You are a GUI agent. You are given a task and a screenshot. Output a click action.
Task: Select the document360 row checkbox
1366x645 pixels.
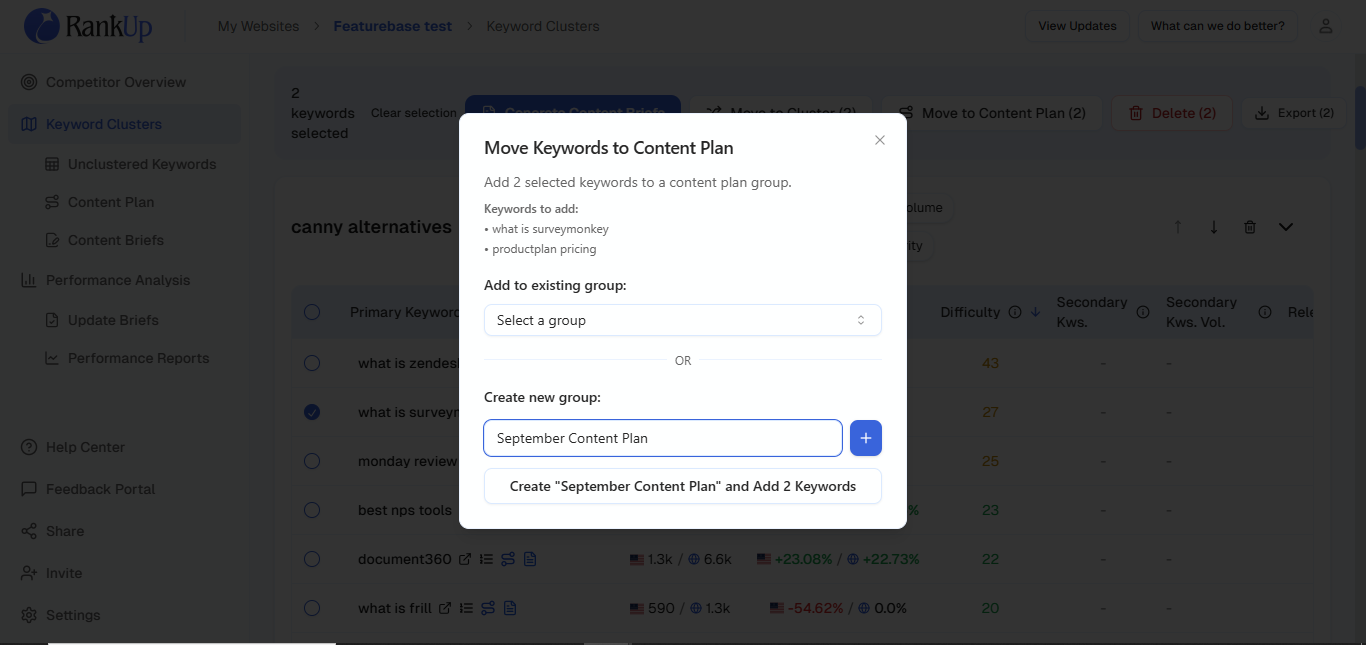pyautogui.click(x=312, y=559)
